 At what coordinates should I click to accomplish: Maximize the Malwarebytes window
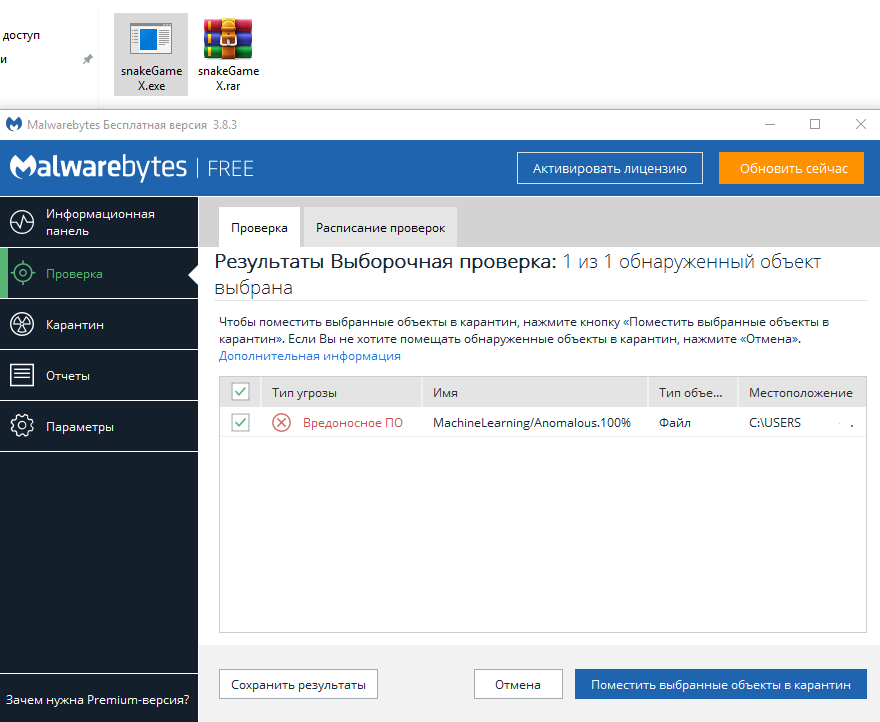click(x=815, y=124)
